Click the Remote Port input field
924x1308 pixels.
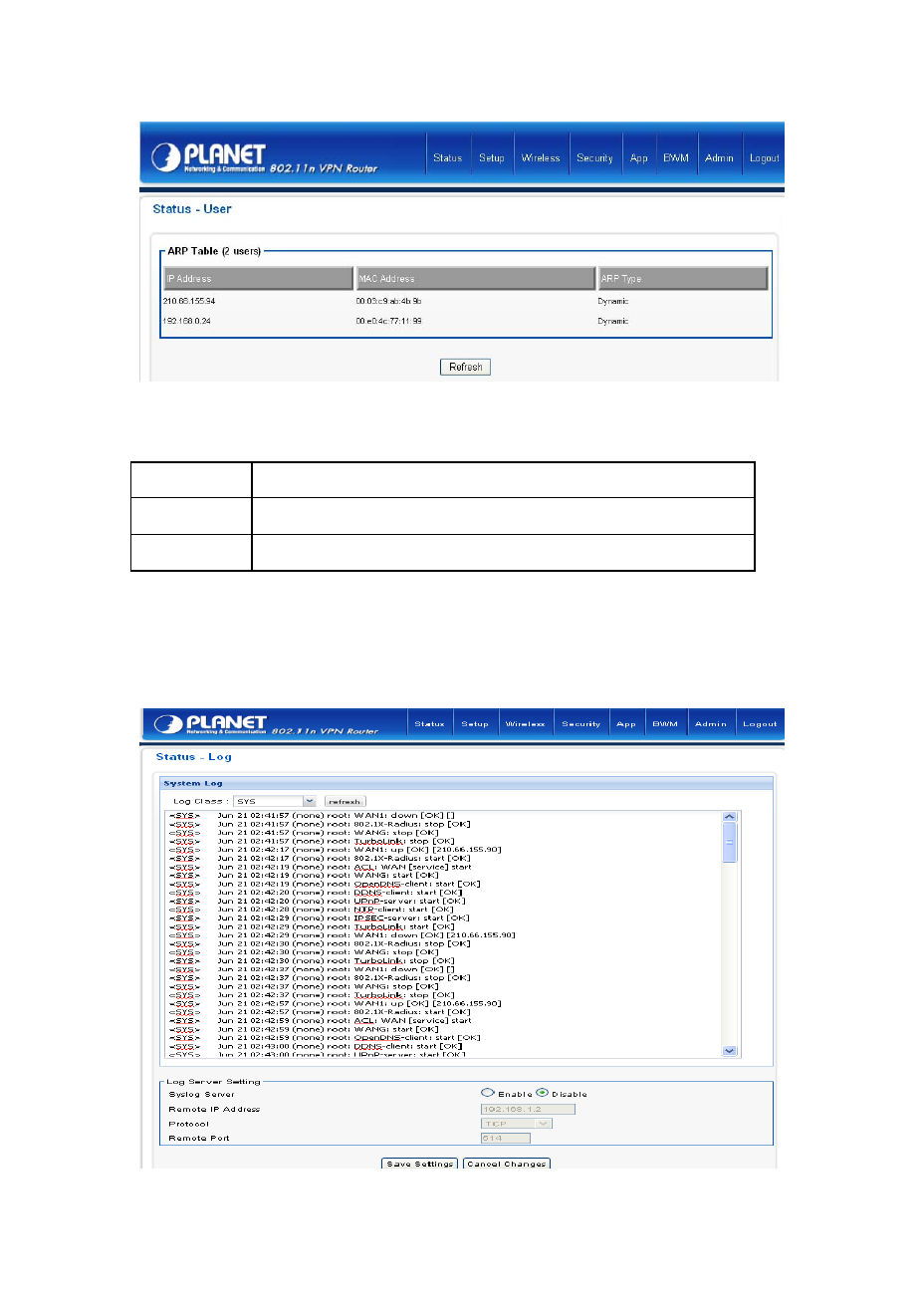click(x=506, y=1138)
